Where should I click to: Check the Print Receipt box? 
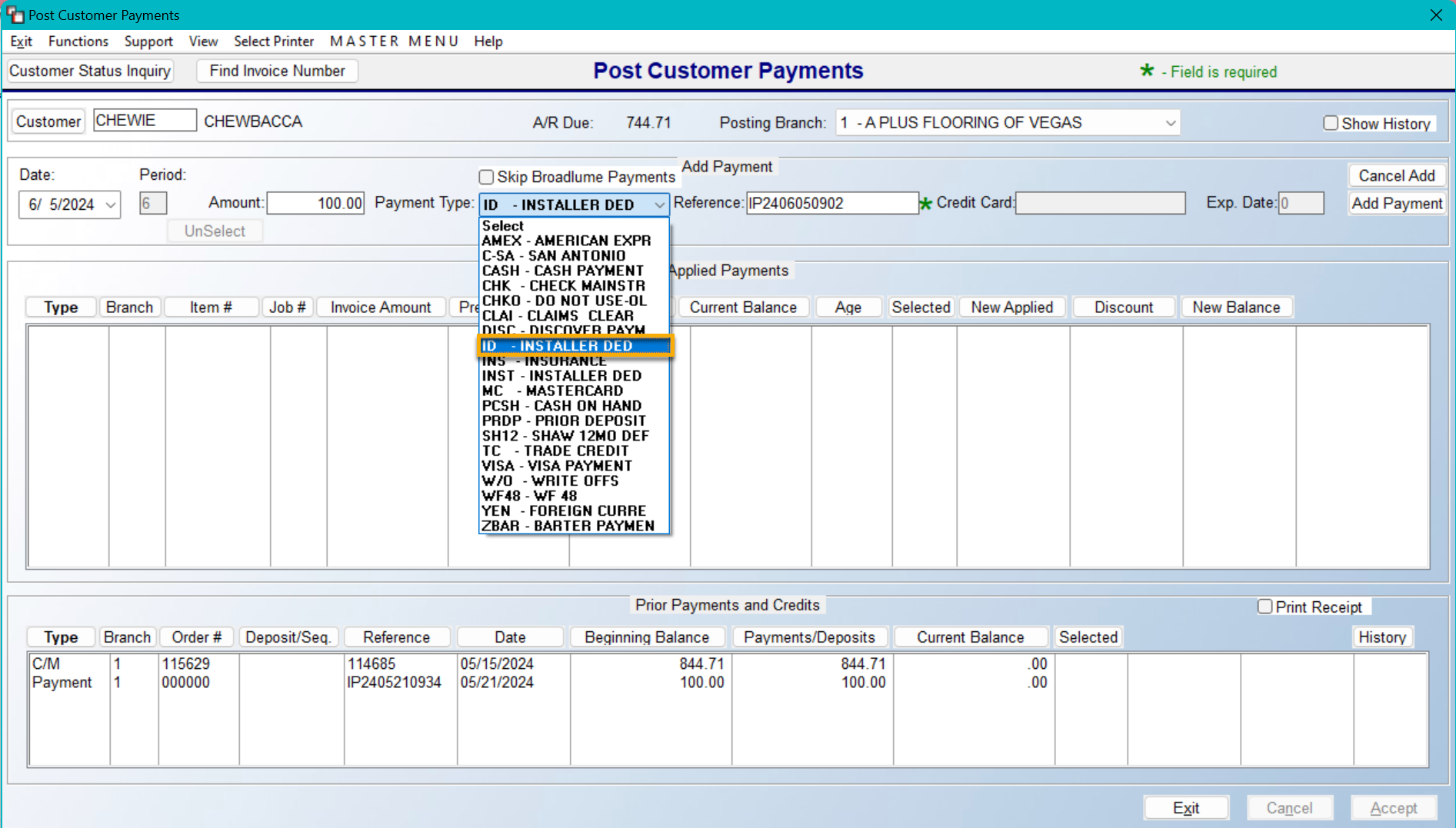click(x=1264, y=607)
